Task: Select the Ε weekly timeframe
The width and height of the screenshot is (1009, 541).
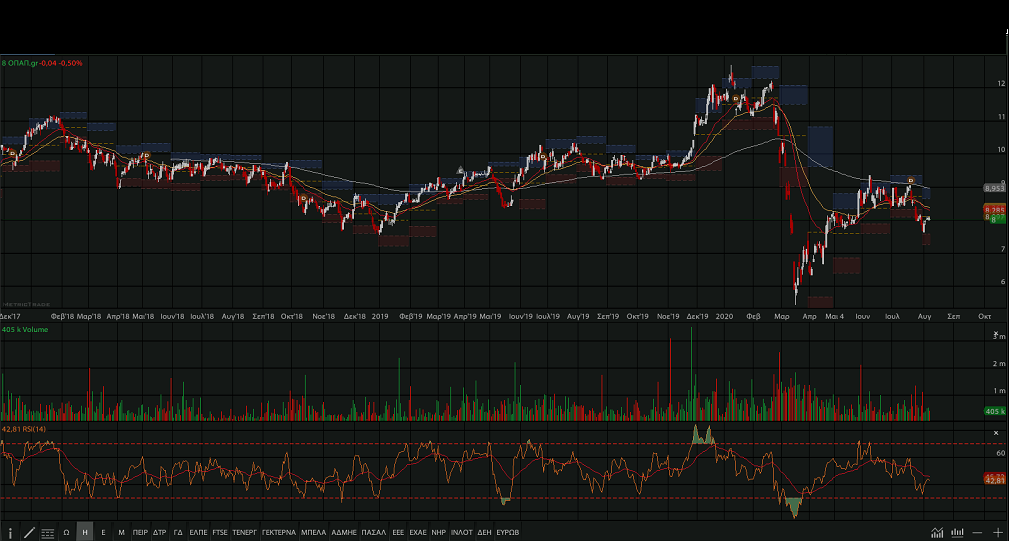Action: tap(103, 533)
